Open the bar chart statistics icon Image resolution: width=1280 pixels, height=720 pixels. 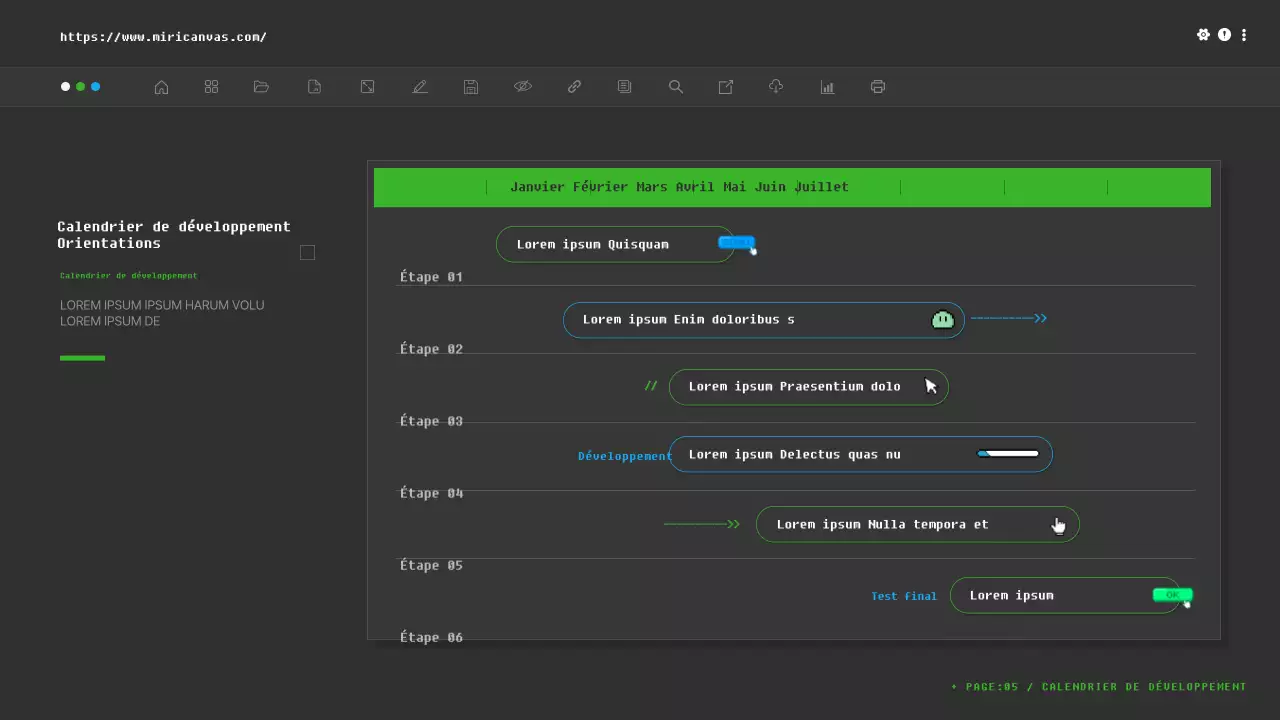(827, 87)
